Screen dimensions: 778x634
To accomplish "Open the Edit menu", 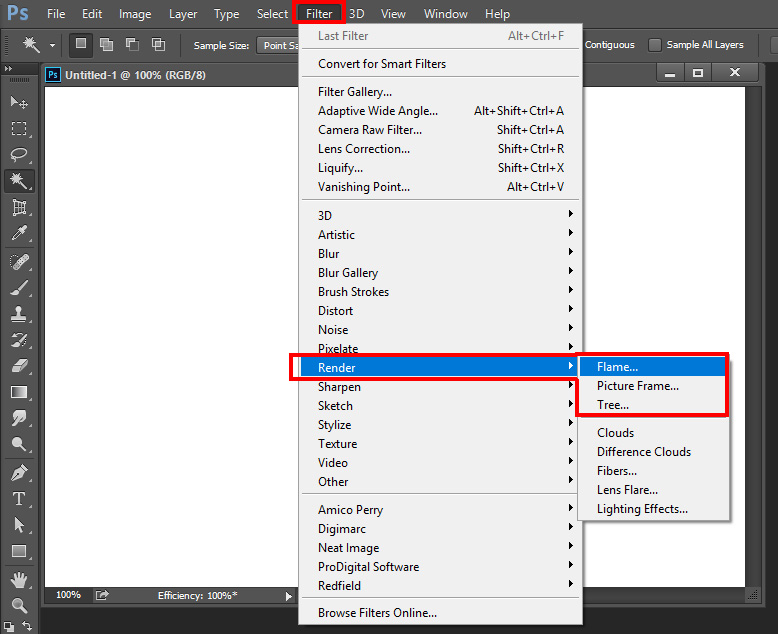I will 92,14.
